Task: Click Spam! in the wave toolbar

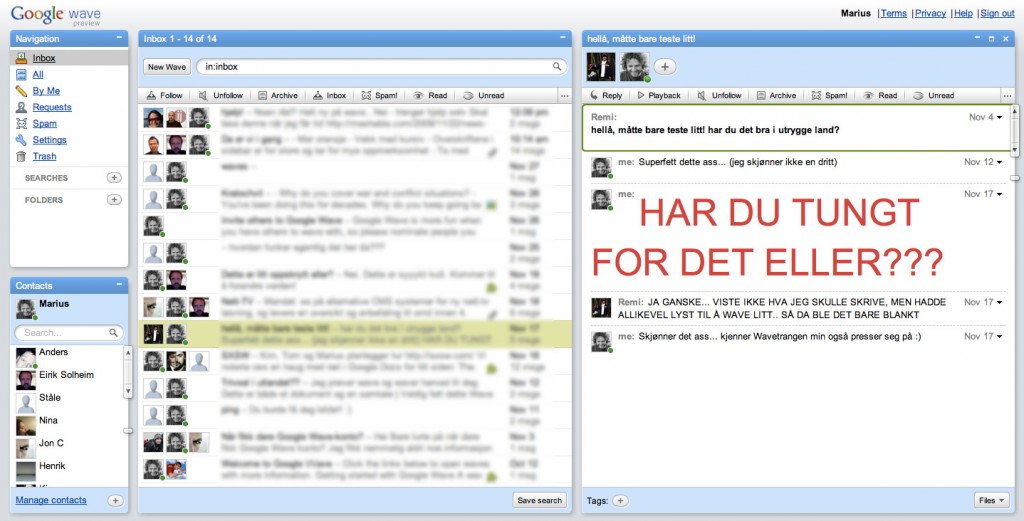Action: pyautogui.click(x=829, y=95)
